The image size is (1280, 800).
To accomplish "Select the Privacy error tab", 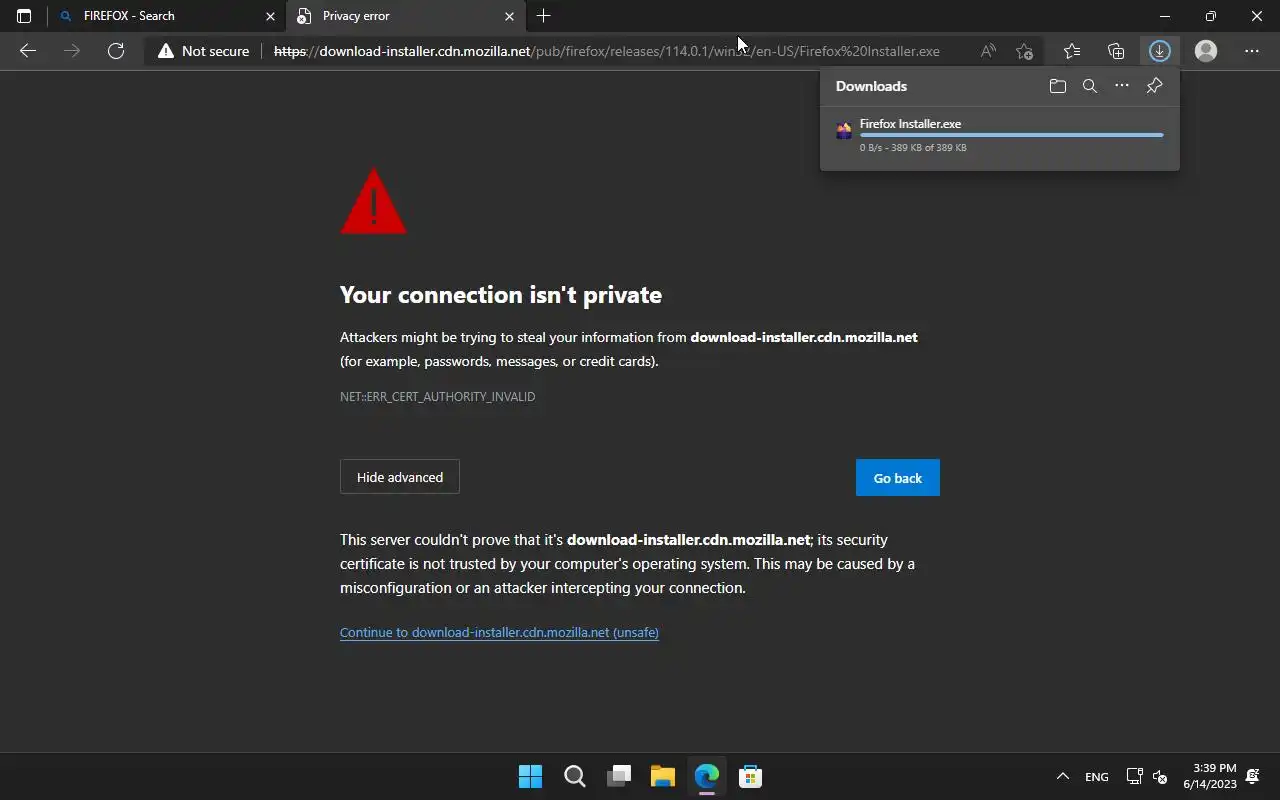I will pyautogui.click(x=405, y=16).
